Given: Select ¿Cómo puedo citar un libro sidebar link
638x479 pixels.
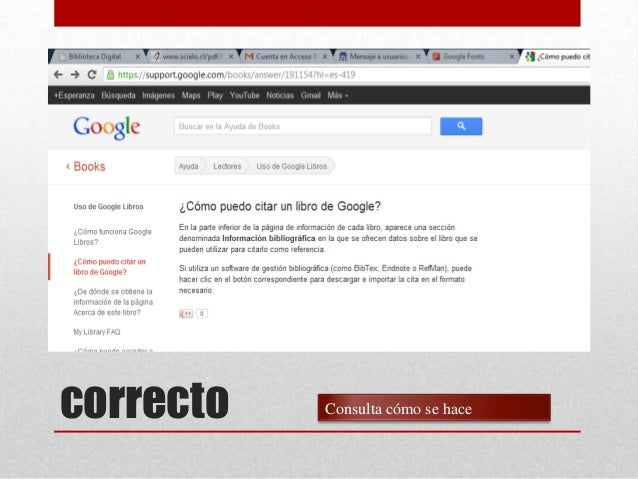Looking at the screenshot, I should point(109,267).
